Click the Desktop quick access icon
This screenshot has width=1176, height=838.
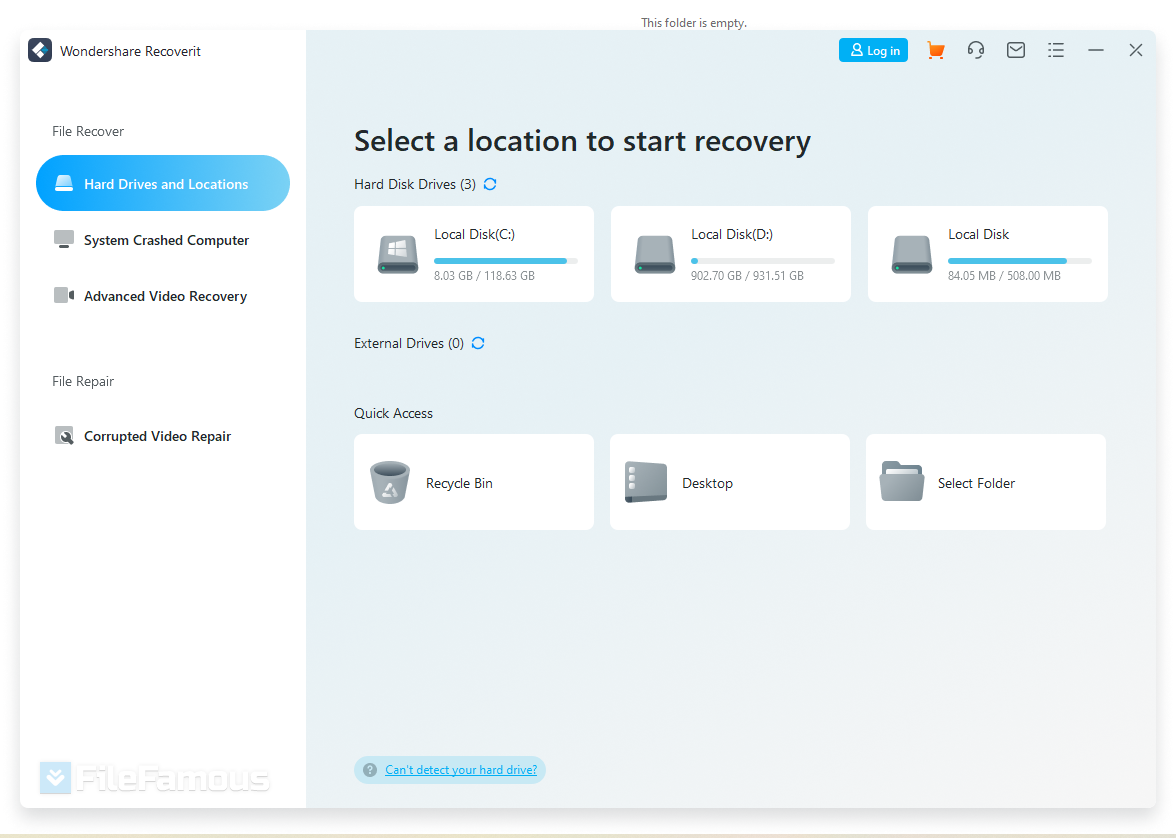[x=646, y=482]
